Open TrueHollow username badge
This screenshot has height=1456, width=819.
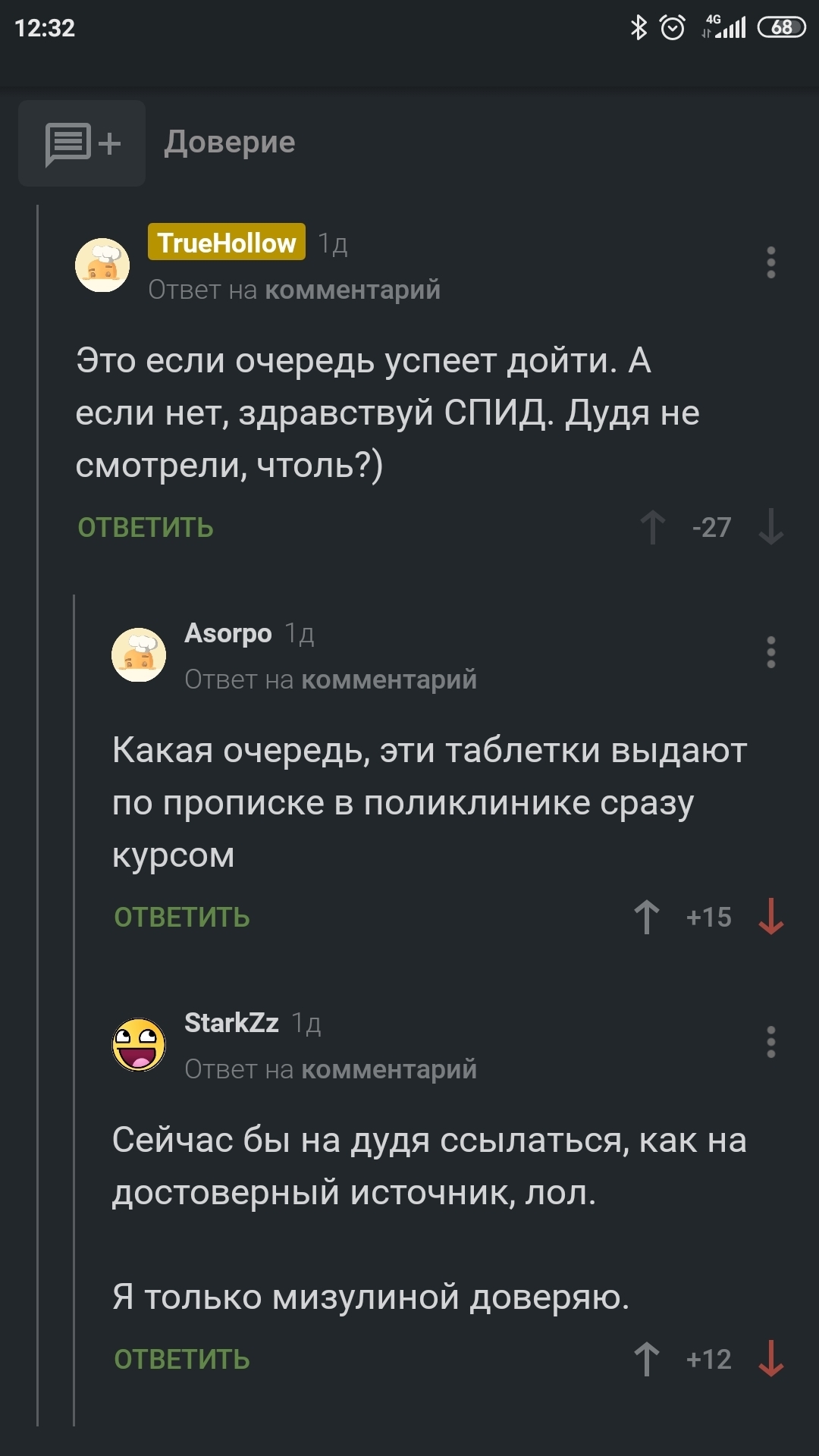[x=226, y=243]
